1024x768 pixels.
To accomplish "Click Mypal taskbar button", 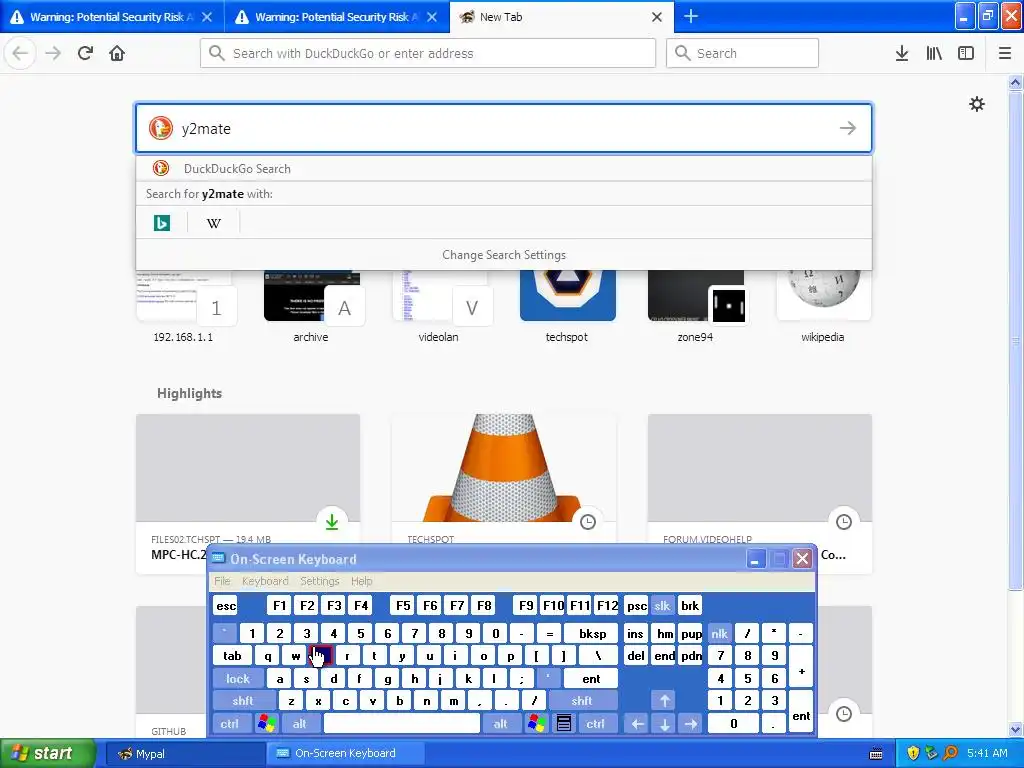I will 184,753.
